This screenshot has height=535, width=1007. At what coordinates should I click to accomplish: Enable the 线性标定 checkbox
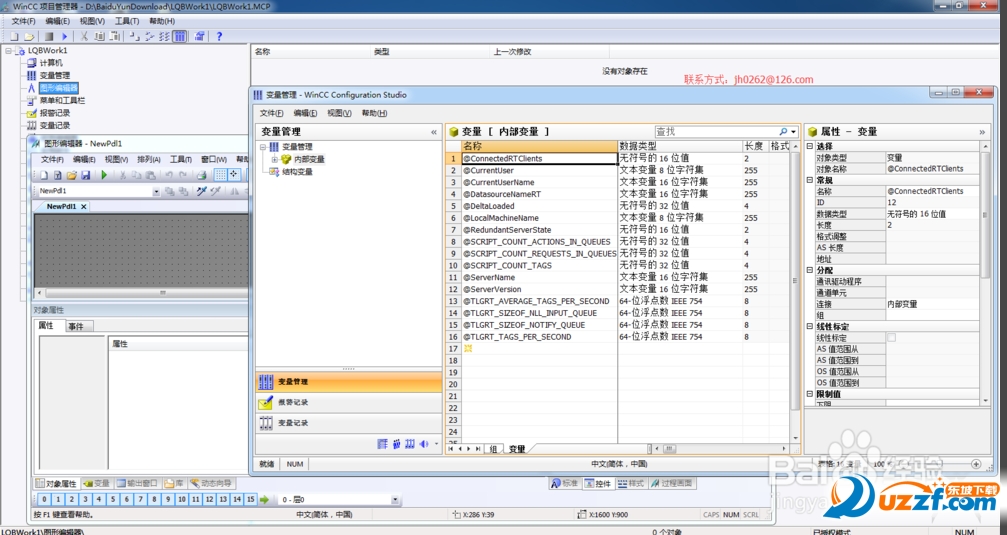[x=891, y=337]
